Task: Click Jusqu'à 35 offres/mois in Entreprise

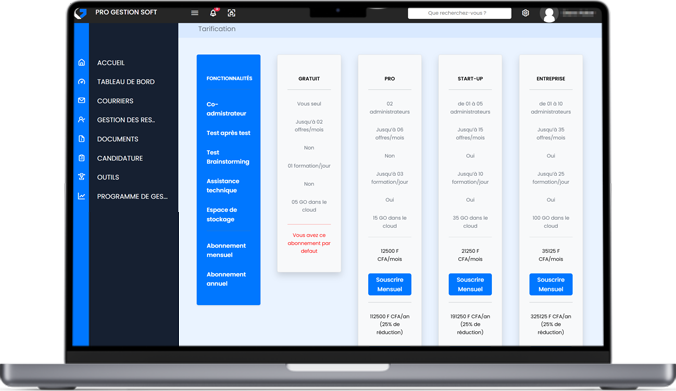Action: [x=551, y=134]
